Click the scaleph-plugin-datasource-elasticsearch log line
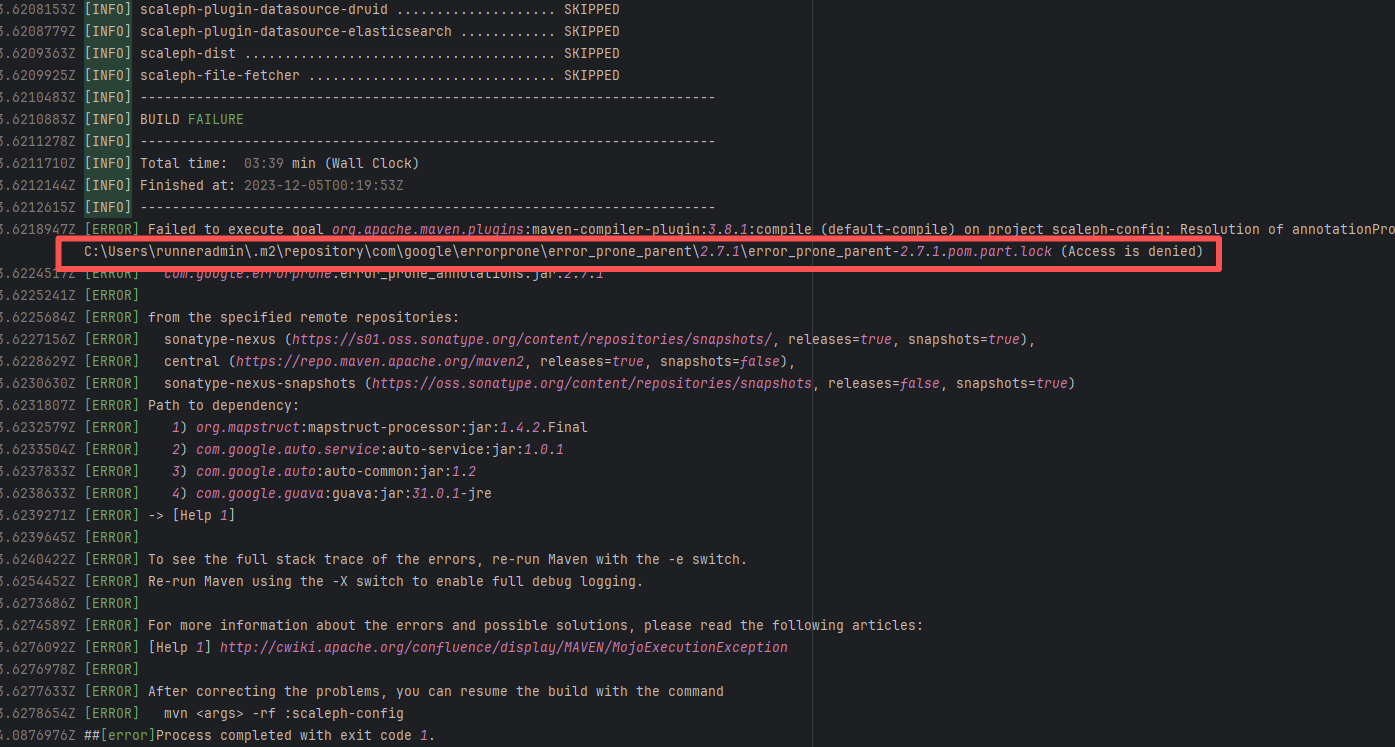The height and width of the screenshot is (747, 1395). coord(379,32)
